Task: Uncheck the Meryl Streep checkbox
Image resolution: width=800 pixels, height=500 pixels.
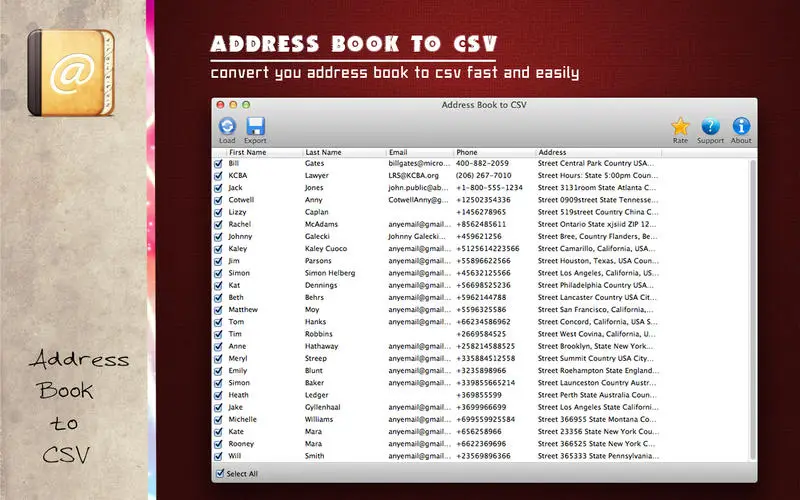Action: coord(218,359)
